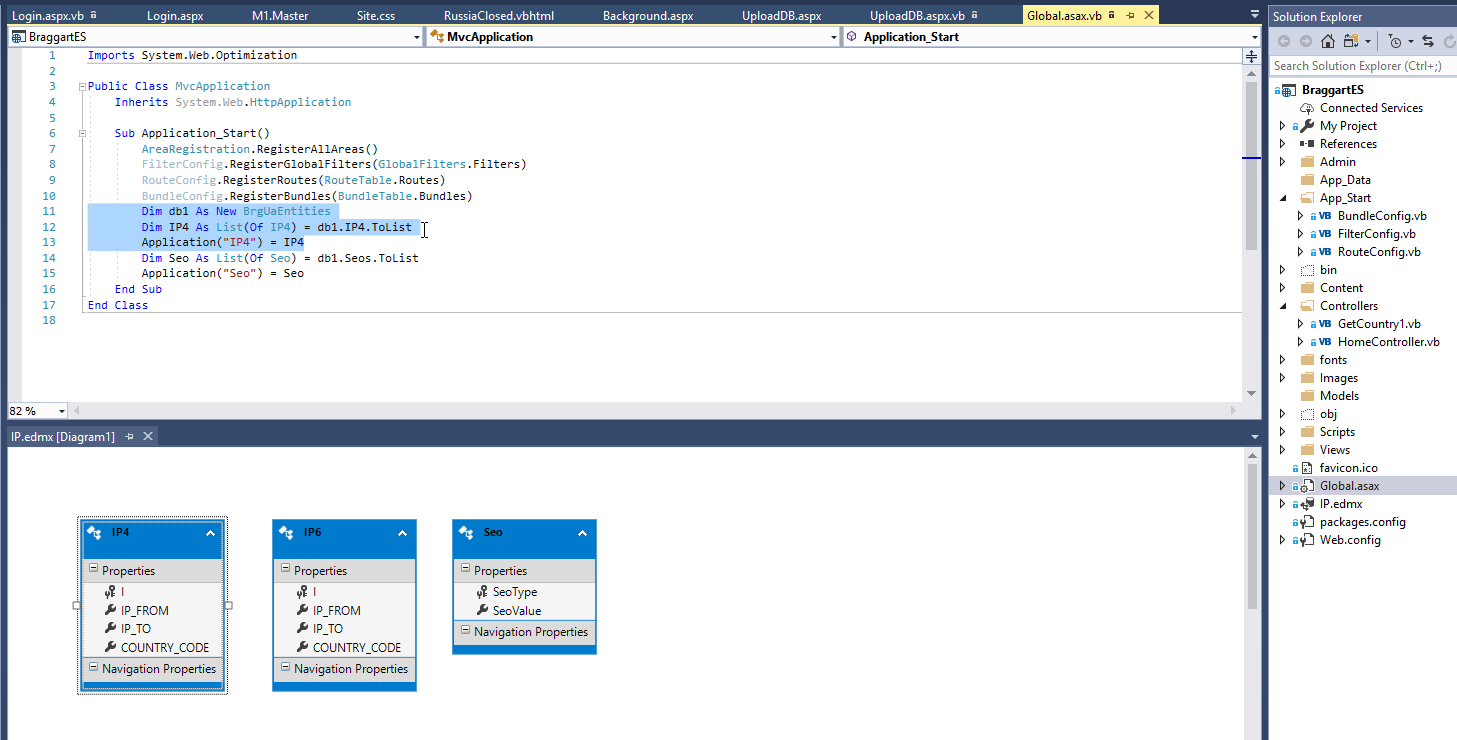1457x740 pixels.
Task: Select HomeController.vb in Solution Explorer
Action: (x=1388, y=342)
